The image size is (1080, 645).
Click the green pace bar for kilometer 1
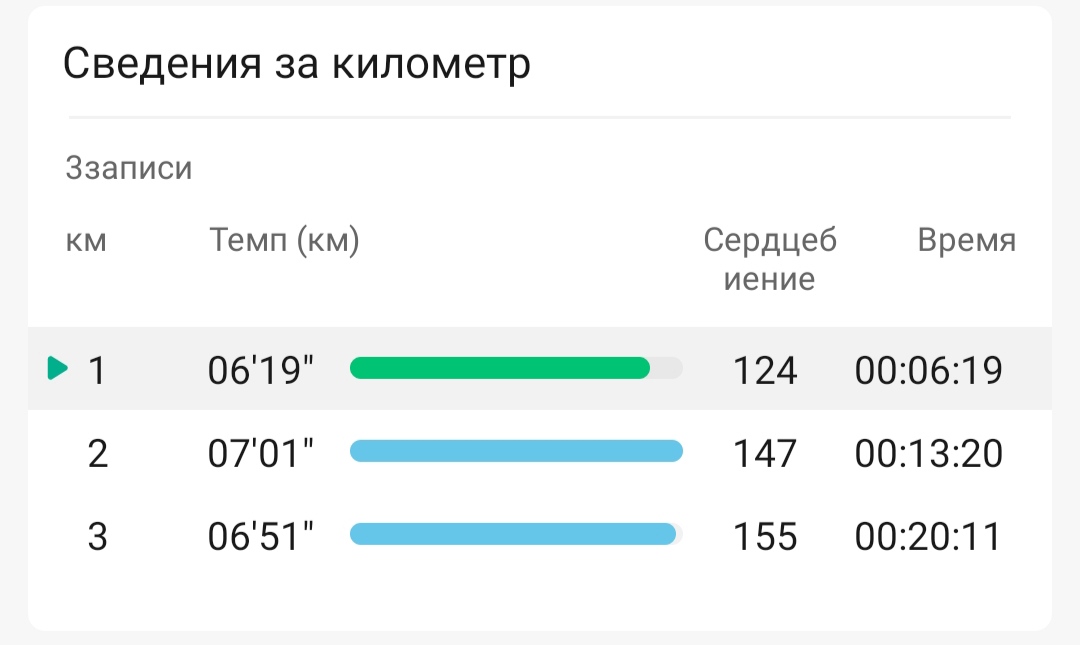coord(500,368)
